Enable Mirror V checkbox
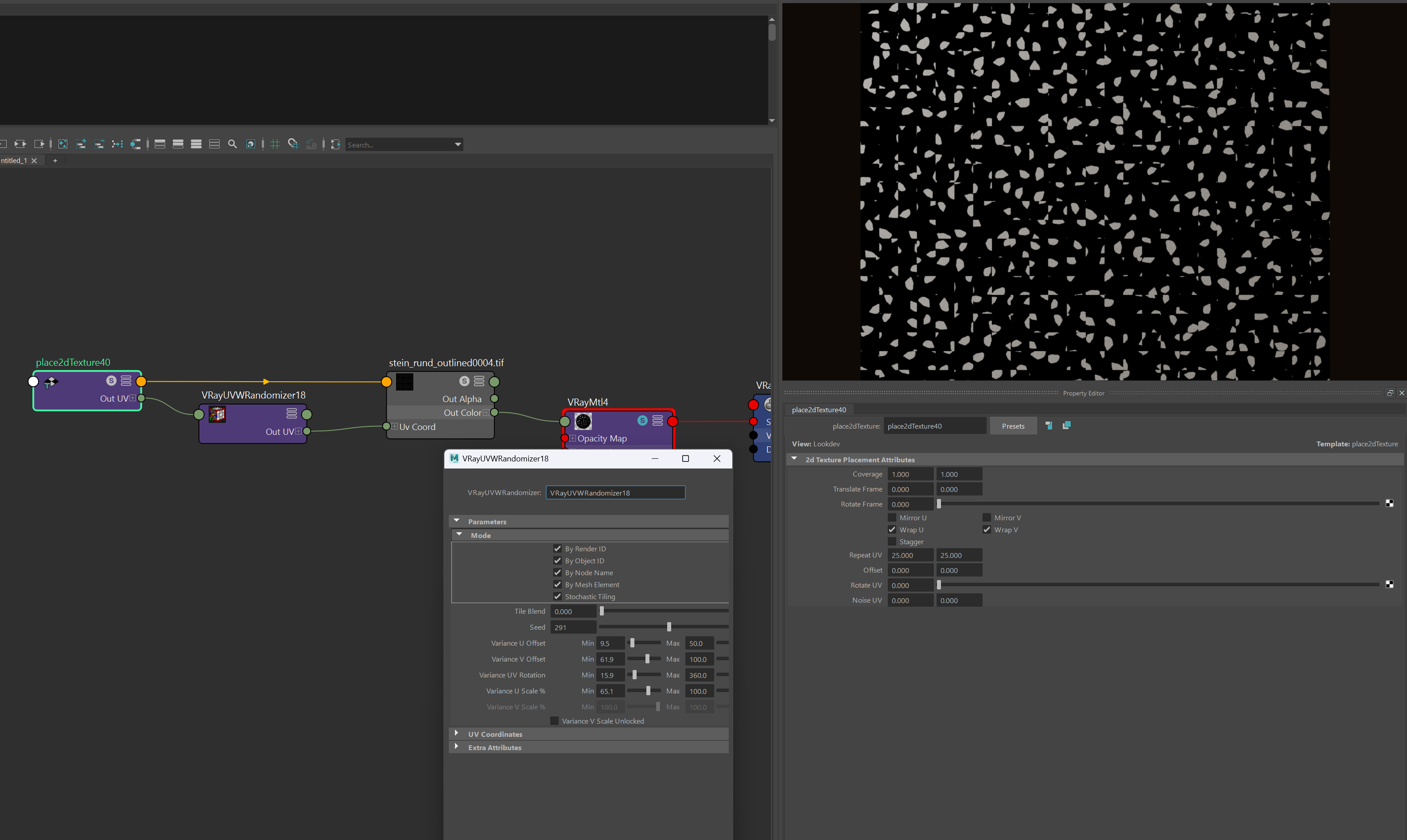Screen dimensions: 1407x840 tap(987, 517)
